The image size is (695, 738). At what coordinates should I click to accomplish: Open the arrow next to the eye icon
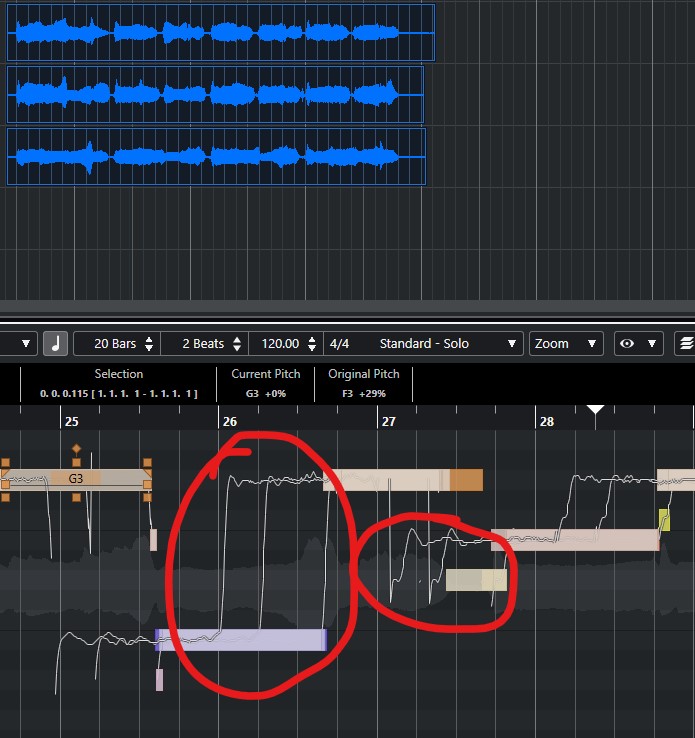[652, 344]
